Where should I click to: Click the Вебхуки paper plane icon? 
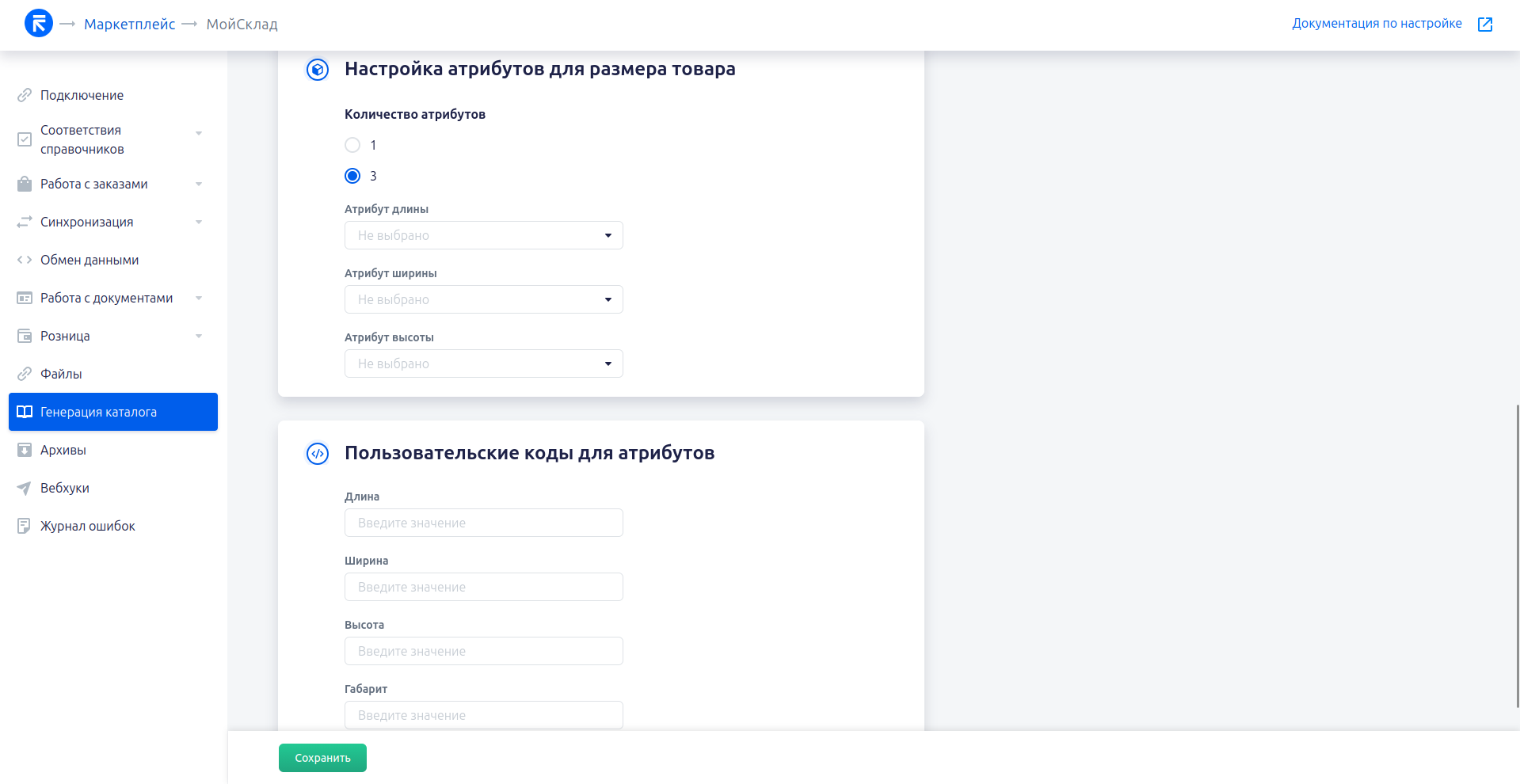click(x=25, y=488)
